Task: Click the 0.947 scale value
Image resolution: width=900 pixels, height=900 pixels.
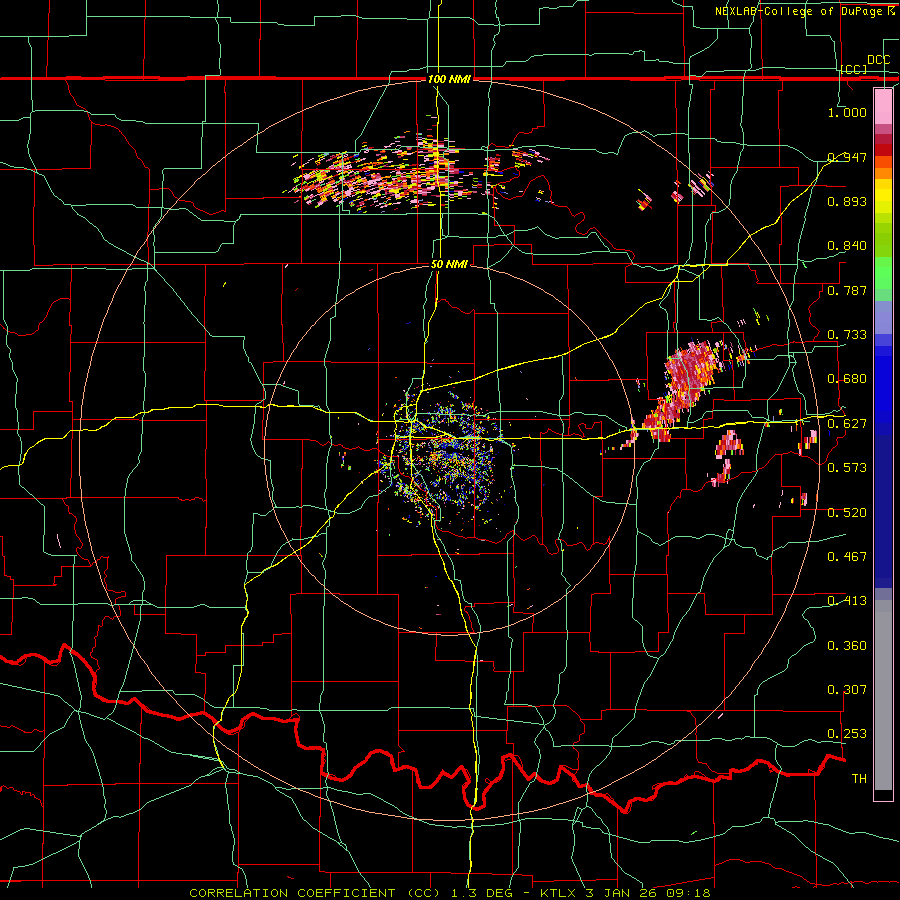Action: point(847,157)
